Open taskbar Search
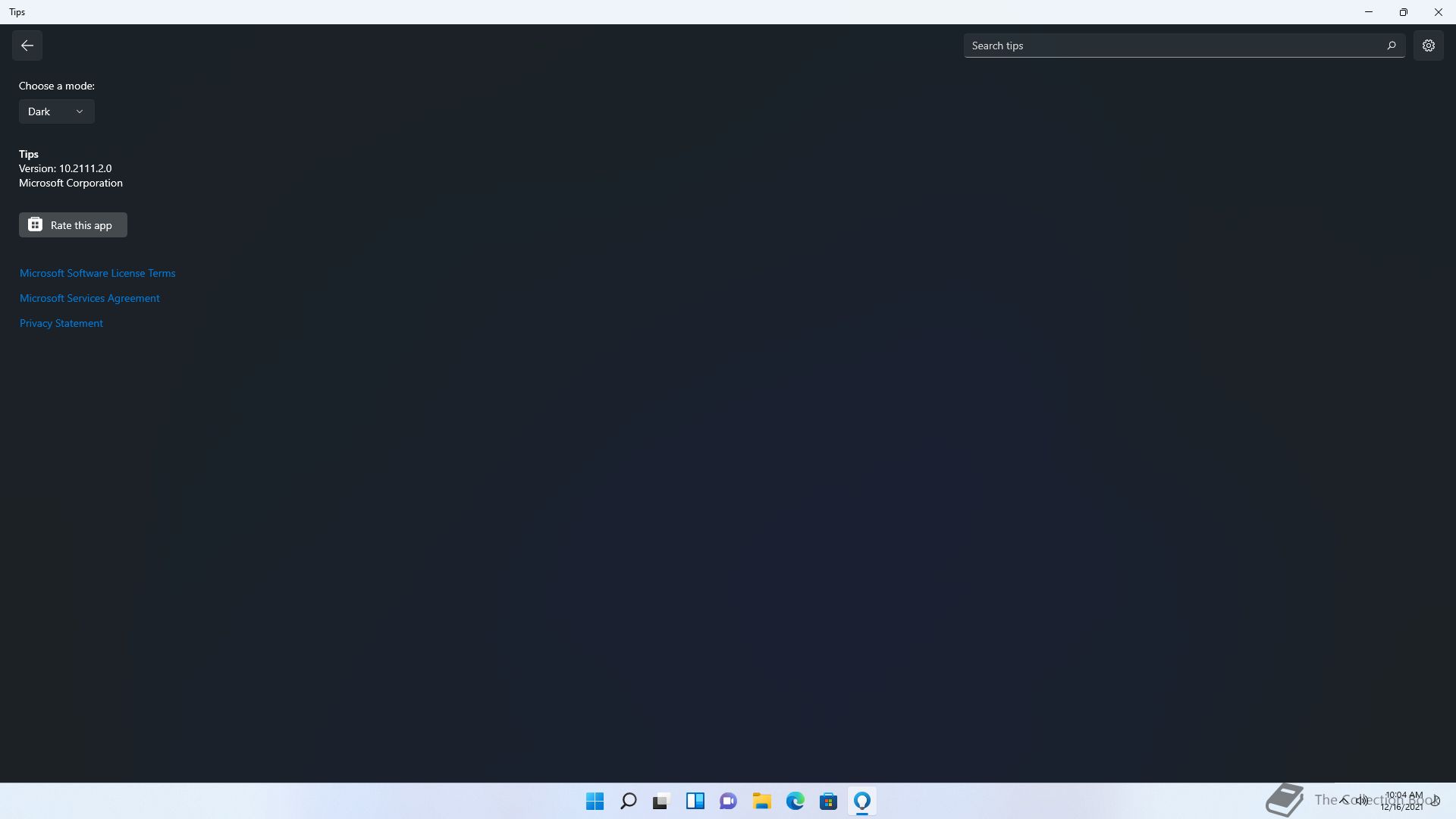 click(628, 801)
